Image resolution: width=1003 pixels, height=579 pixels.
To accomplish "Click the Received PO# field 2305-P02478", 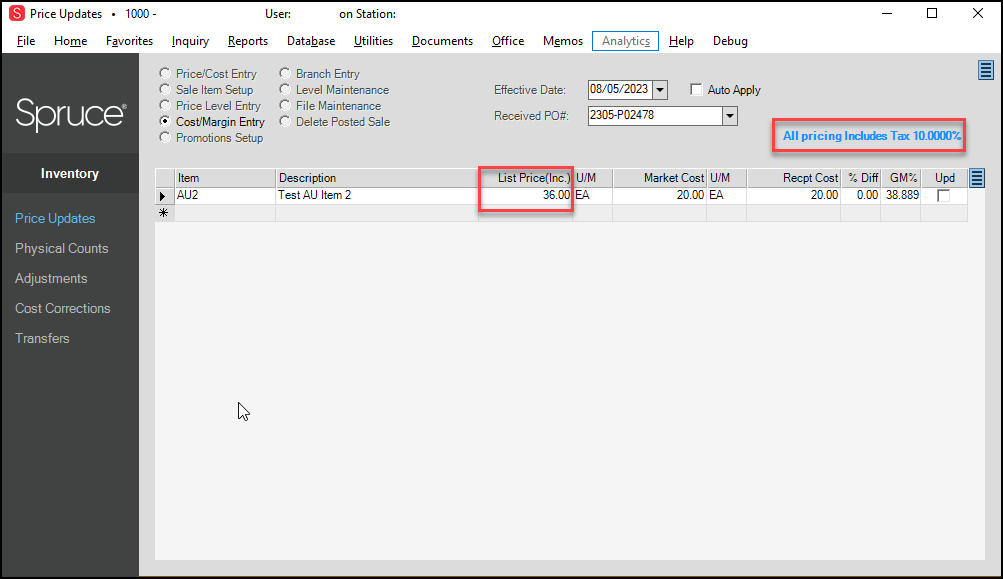I will tap(655, 116).
